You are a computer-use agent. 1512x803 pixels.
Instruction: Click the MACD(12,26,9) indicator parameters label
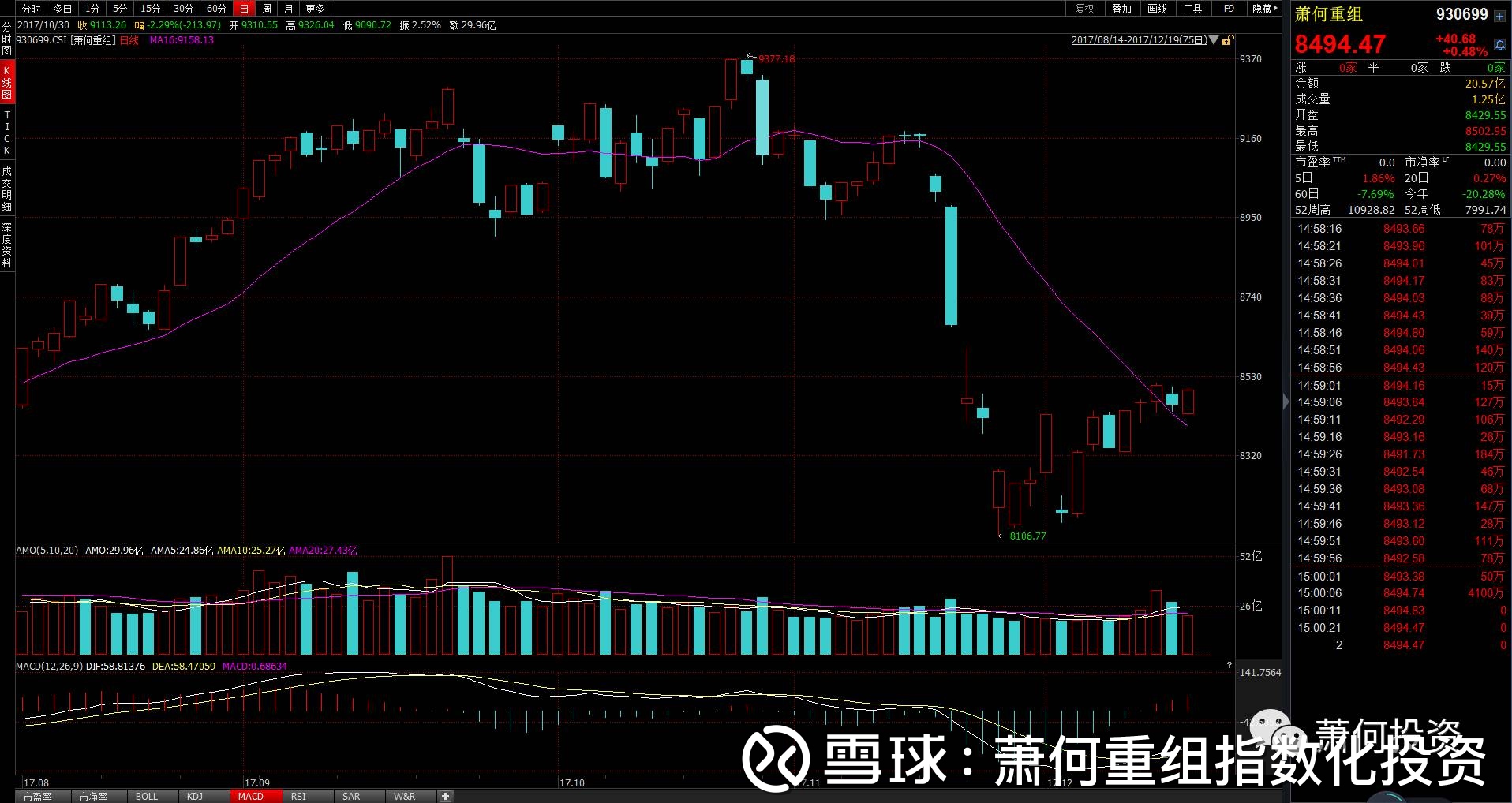[x=50, y=667]
